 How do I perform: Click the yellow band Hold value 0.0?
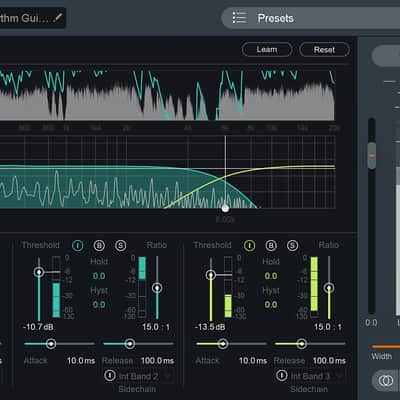(x=271, y=276)
